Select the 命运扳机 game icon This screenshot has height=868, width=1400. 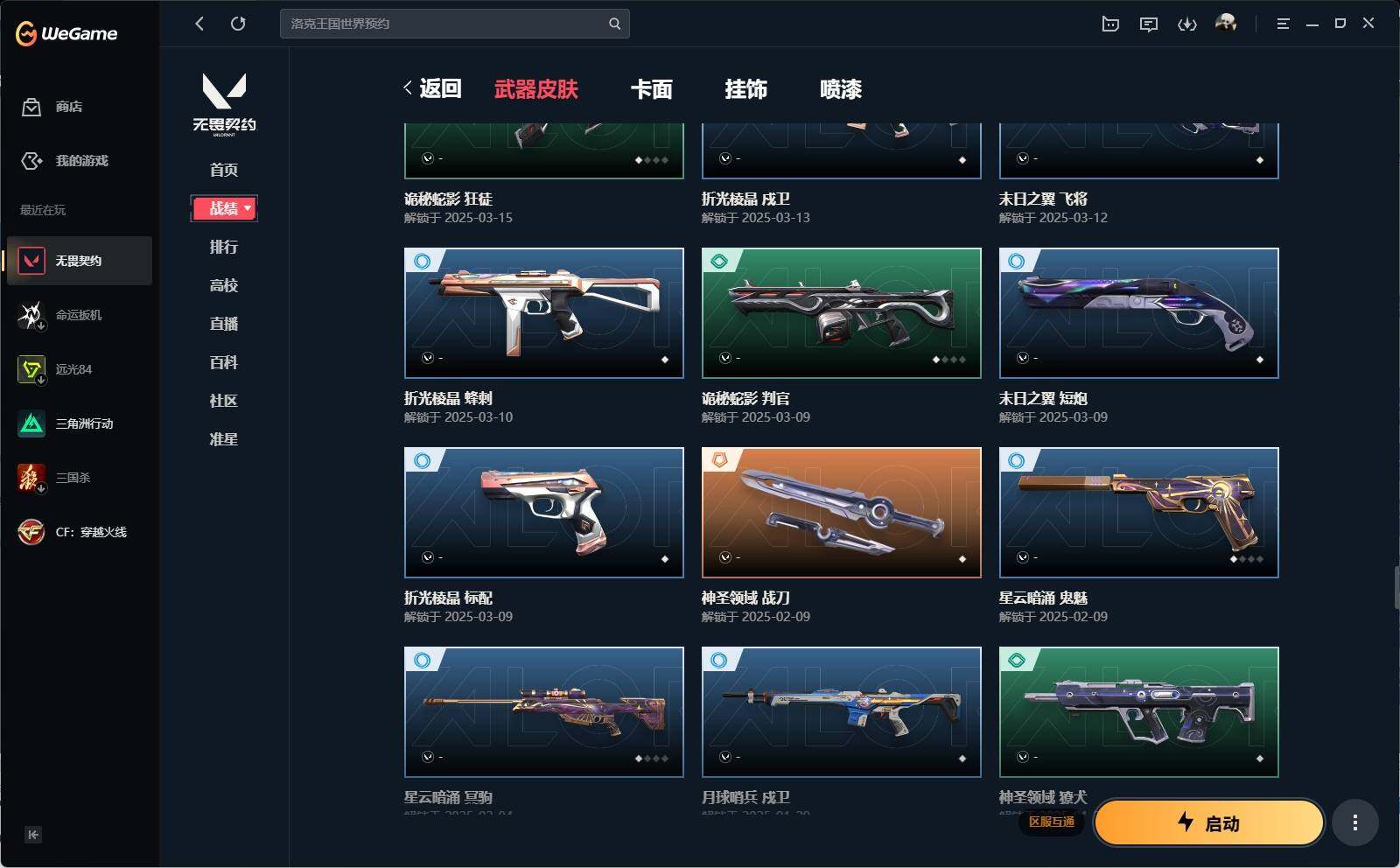coord(31,315)
